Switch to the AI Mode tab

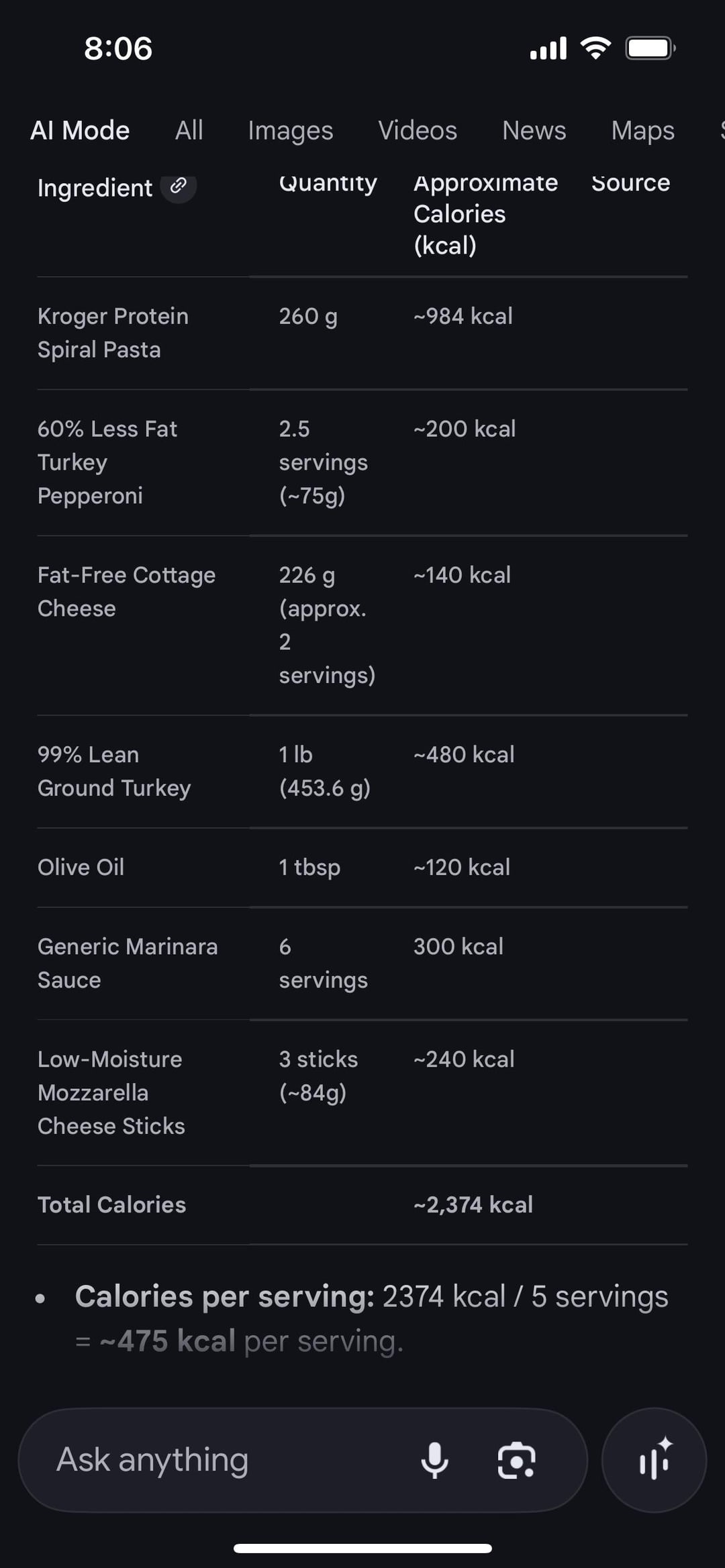click(x=80, y=130)
